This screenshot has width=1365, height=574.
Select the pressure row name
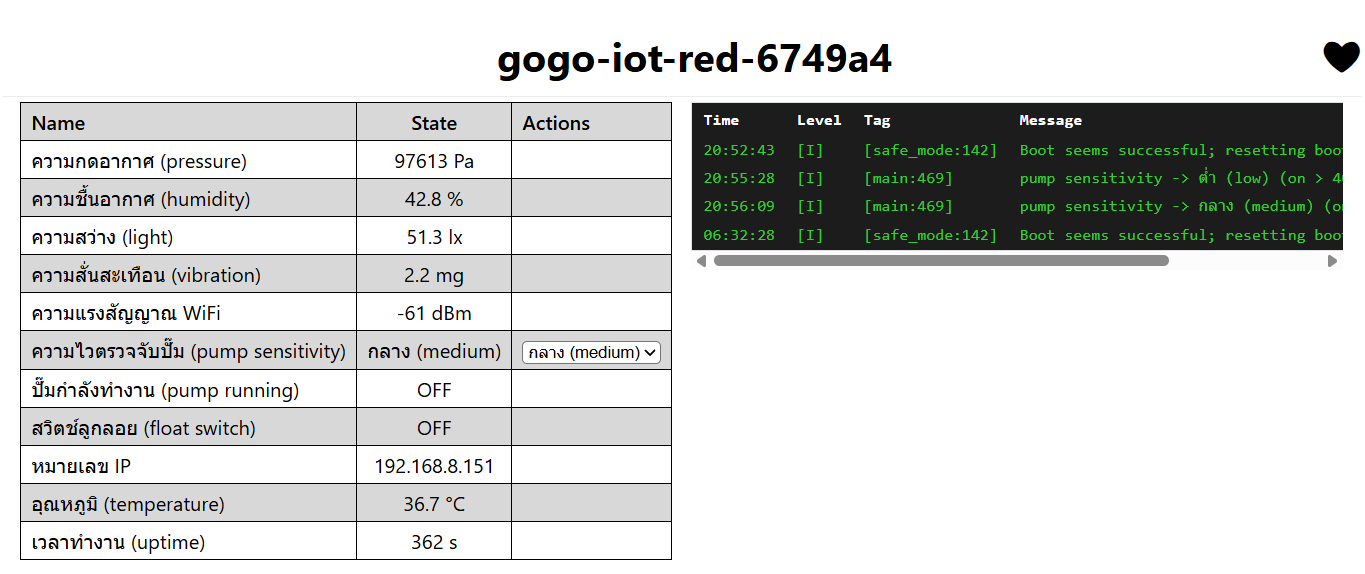pos(139,161)
